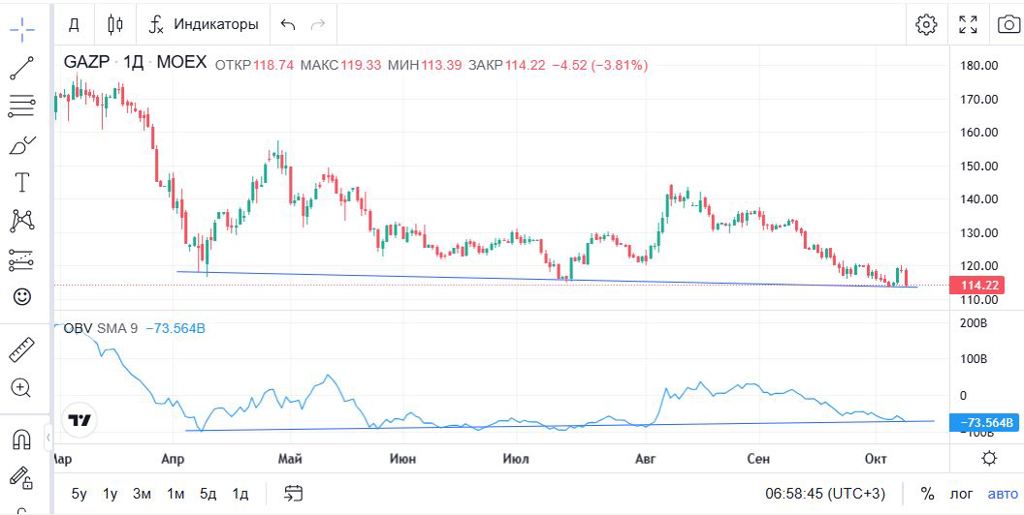Viewport: 1024px width, 515px height.
Task: Enable the лог logarithmic scale
Action: [x=961, y=494]
